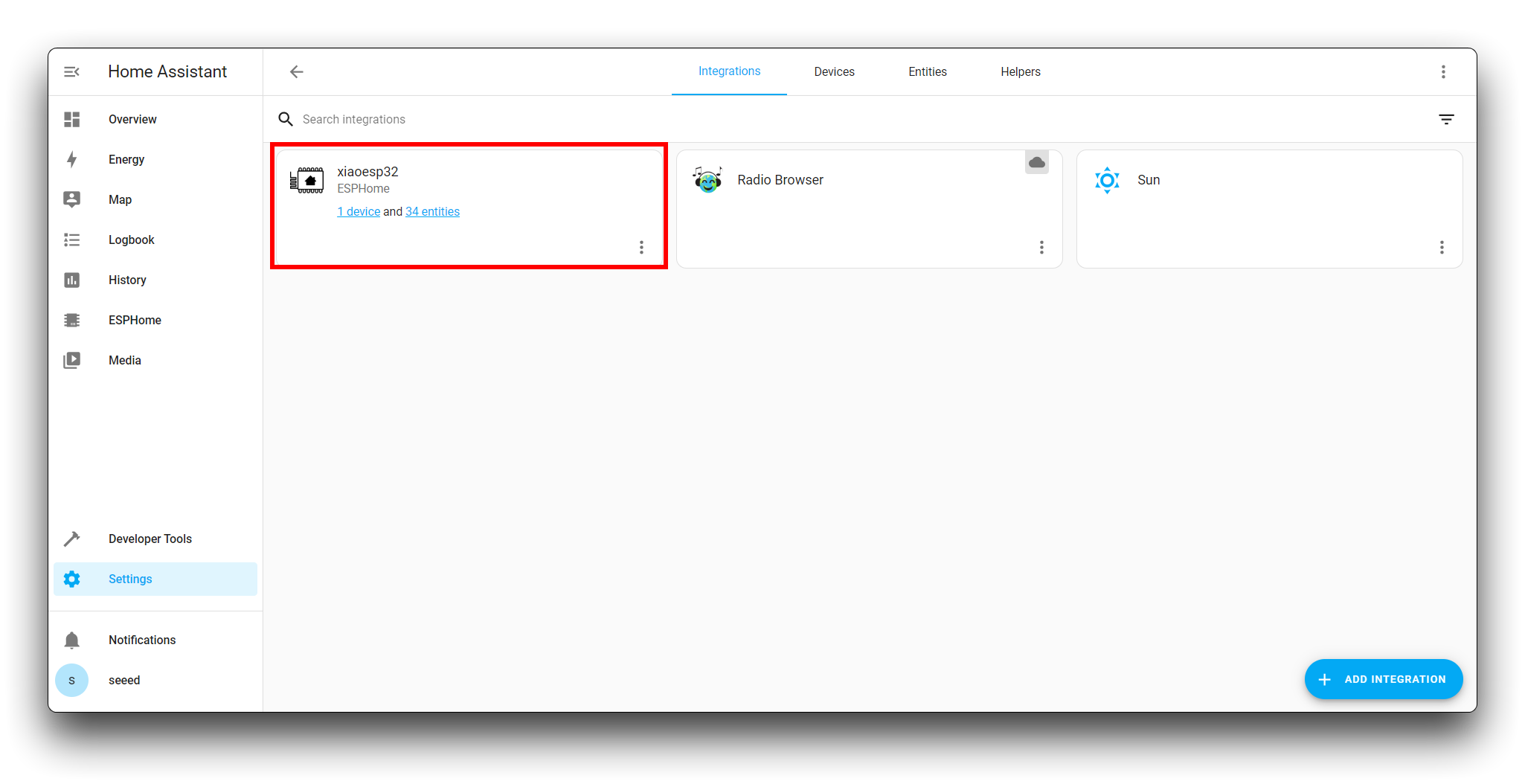Switch to the Devices tab
Viewport: 1525px width, 784px height.
[834, 71]
